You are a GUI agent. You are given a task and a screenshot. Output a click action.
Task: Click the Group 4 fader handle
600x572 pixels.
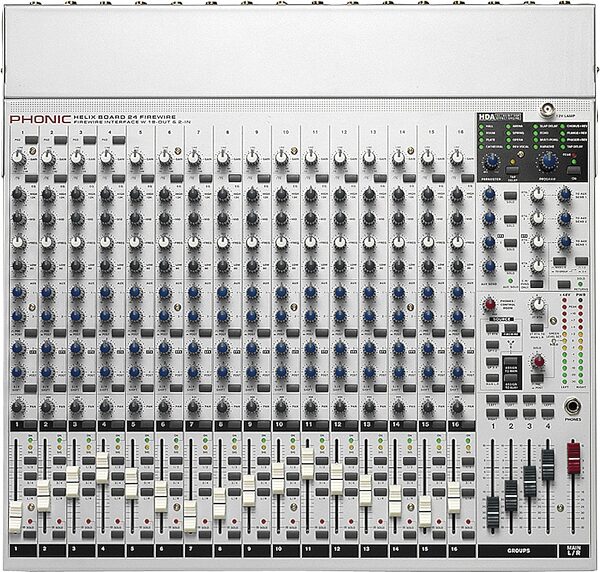pyautogui.click(x=548, y=464)
